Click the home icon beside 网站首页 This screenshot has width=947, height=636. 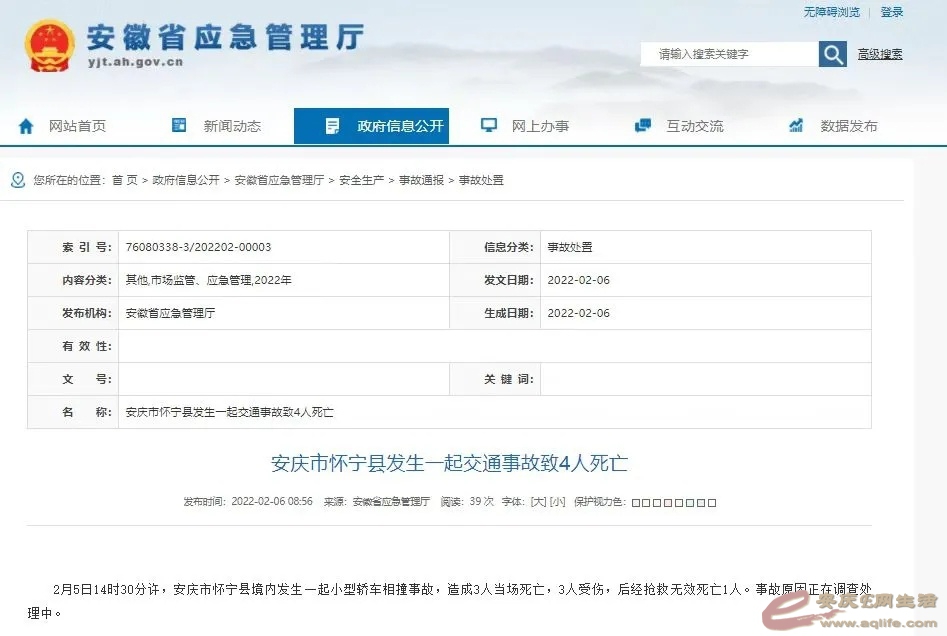click(x=26, y=126)
